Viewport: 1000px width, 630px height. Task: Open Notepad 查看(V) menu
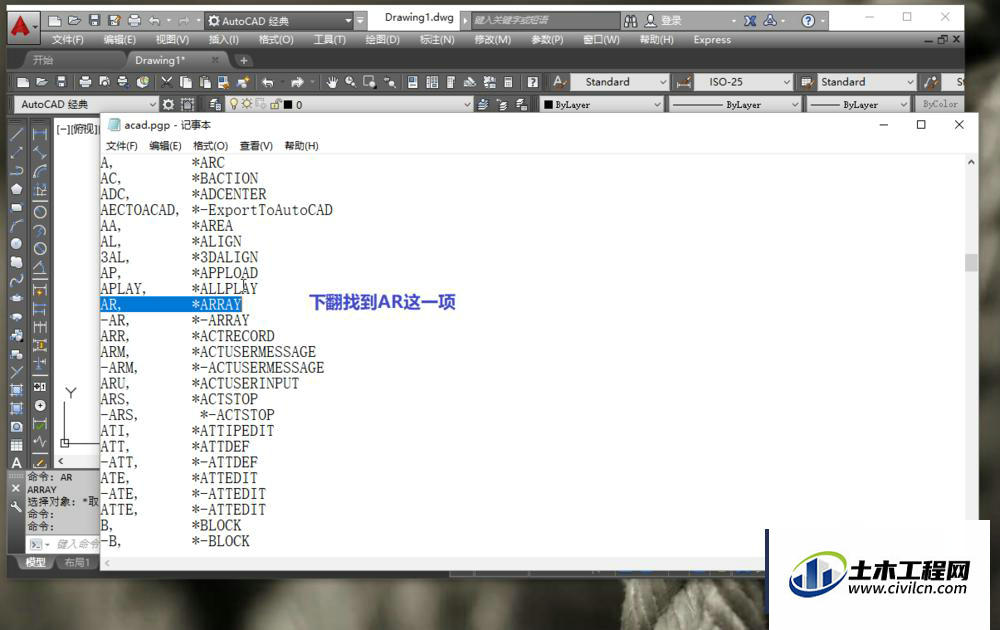pyautogui.click(x=256, y=145)
